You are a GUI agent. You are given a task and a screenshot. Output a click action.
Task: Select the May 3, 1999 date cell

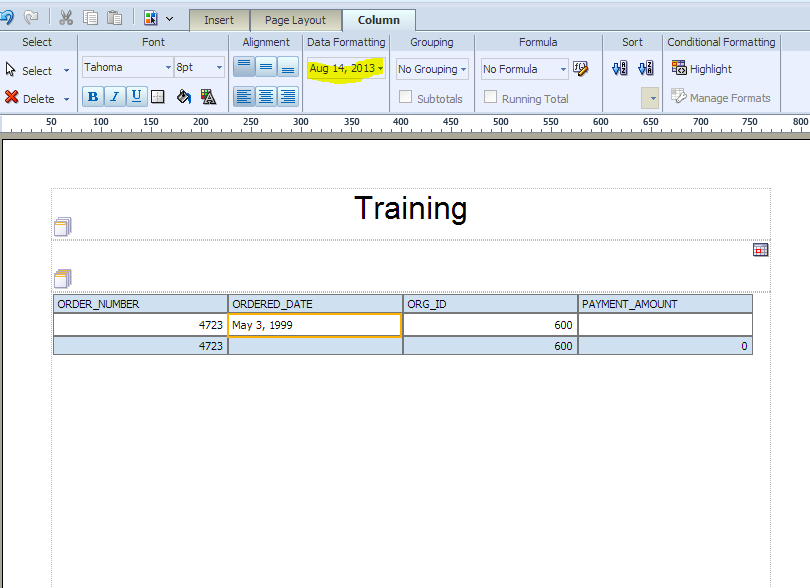tap(315, 325)
